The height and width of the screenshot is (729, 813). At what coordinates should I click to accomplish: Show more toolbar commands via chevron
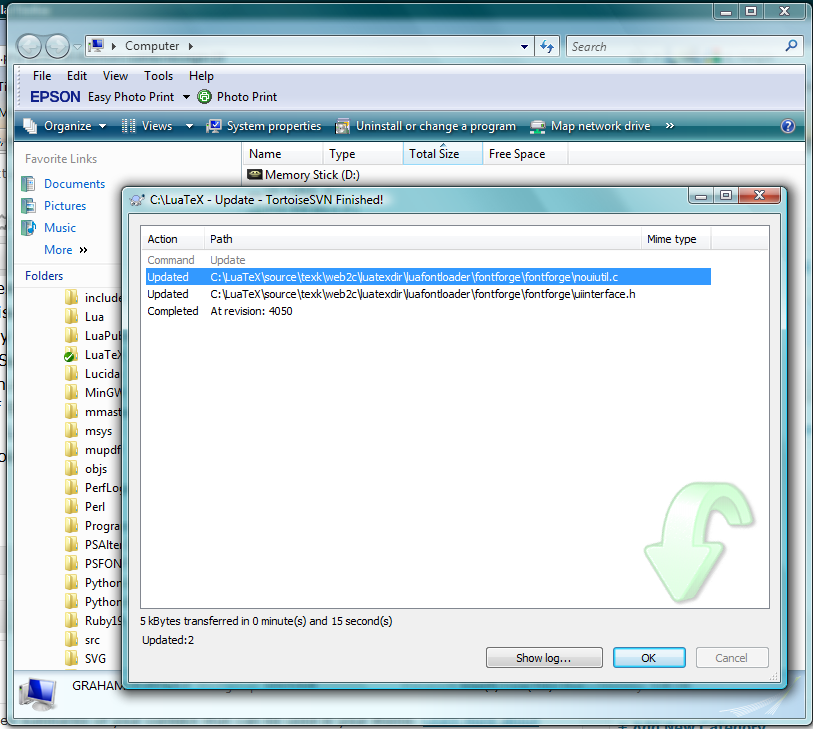point(669,126)
